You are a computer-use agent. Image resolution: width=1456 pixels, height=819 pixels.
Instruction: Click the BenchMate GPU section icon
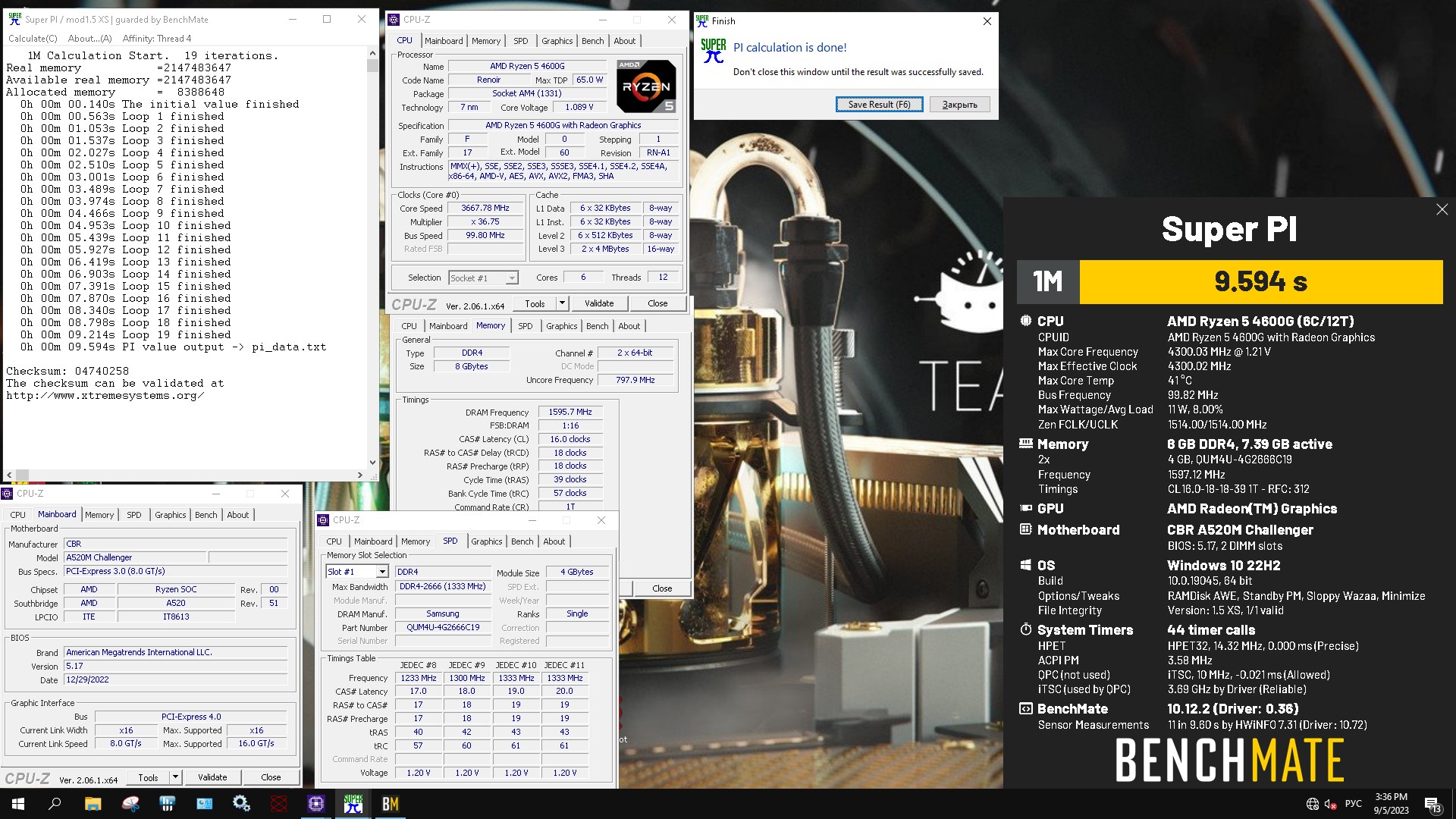[x=1026, y=508]
